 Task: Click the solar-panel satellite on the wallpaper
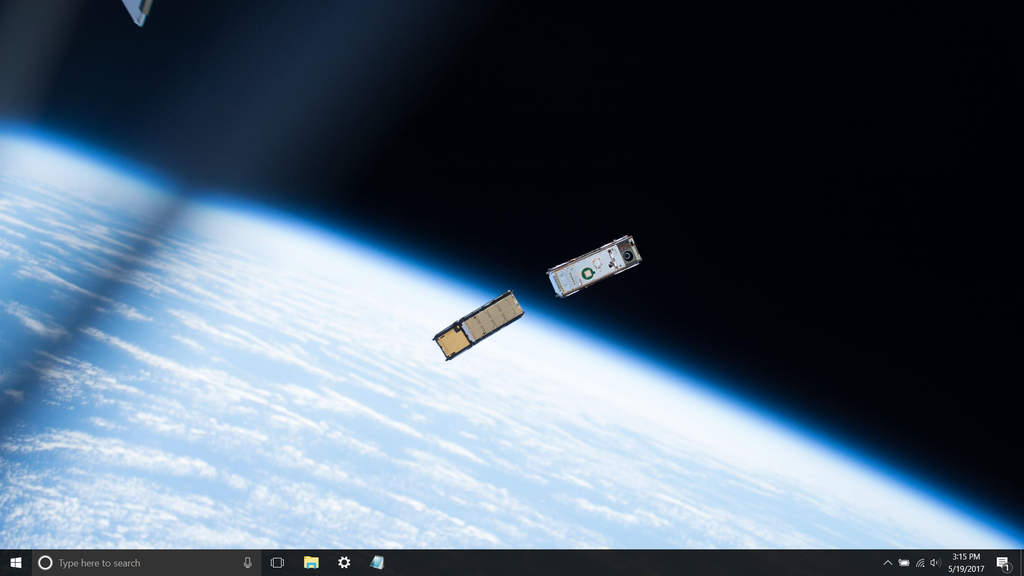click(x=479, y=325)
